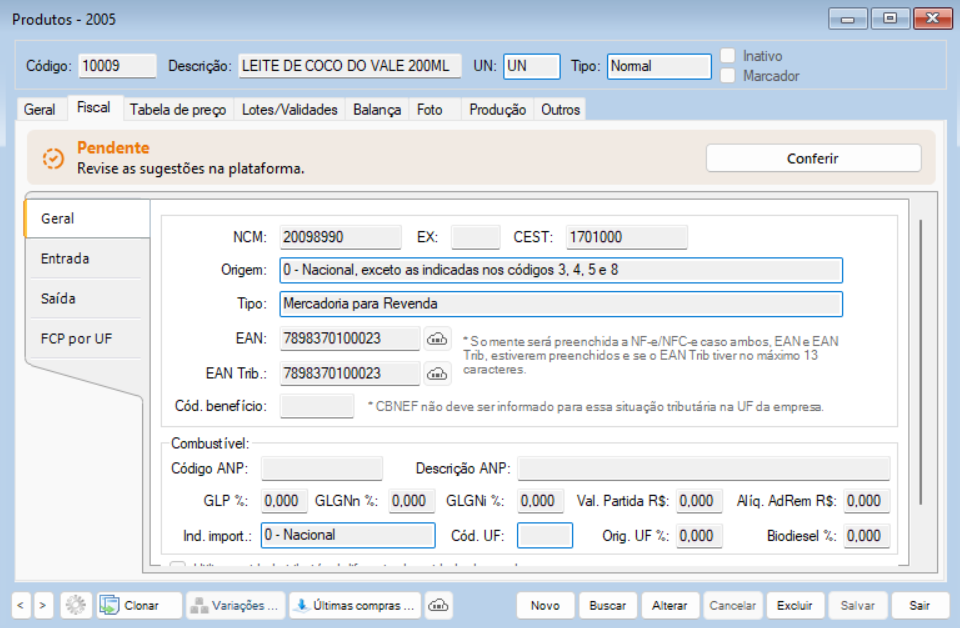Open the Outros tab
960x628 pixels.
560,110
